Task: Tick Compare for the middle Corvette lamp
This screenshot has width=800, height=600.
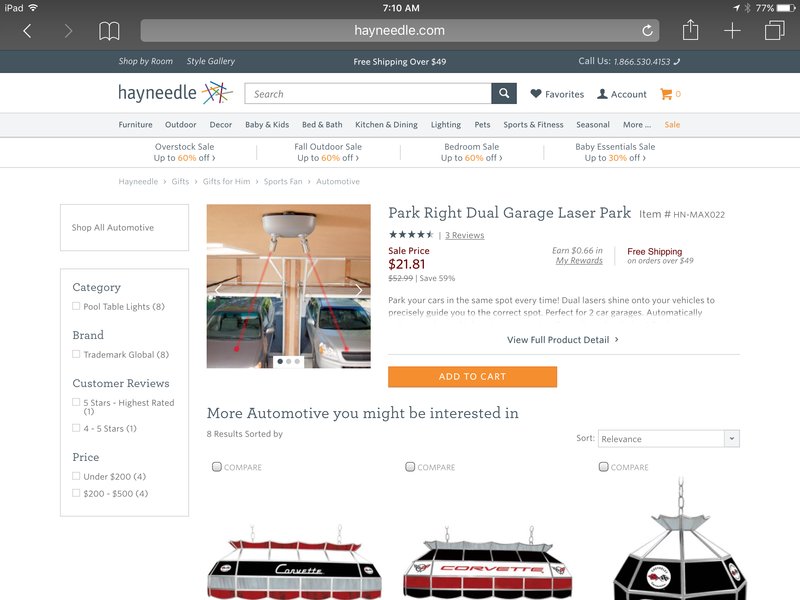Action: (x=410, y=467)
